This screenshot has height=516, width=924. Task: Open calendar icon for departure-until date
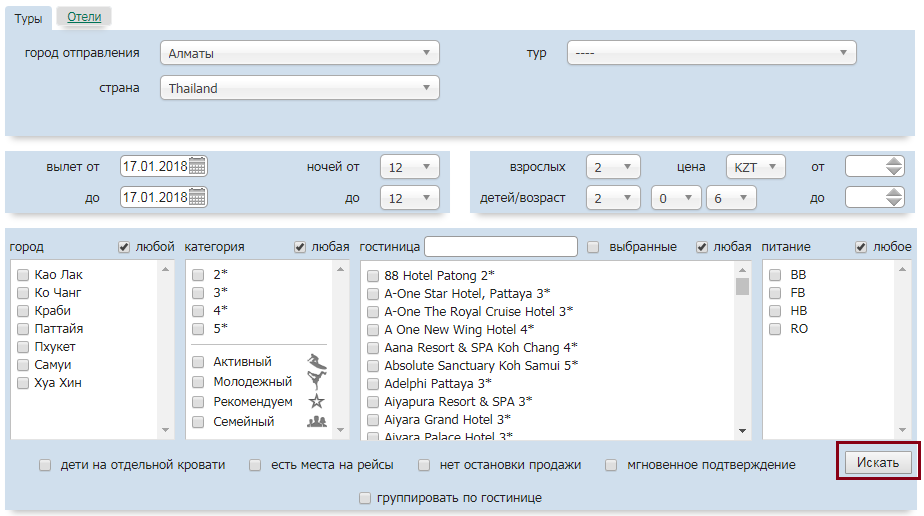(x=198, y=197)
